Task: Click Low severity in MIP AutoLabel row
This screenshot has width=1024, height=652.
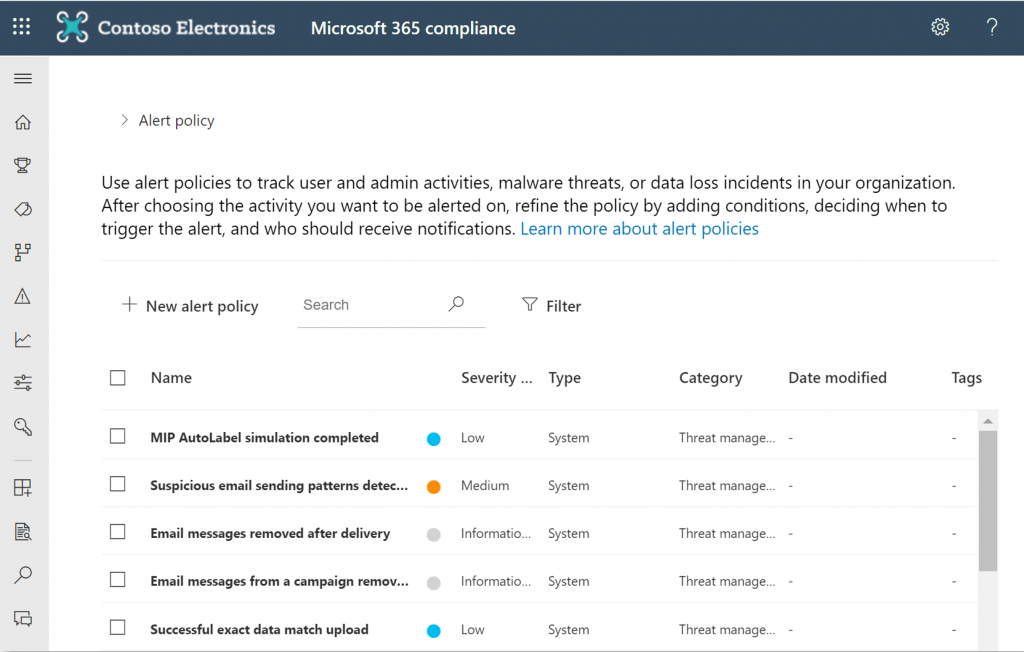Action: point(473,438)
